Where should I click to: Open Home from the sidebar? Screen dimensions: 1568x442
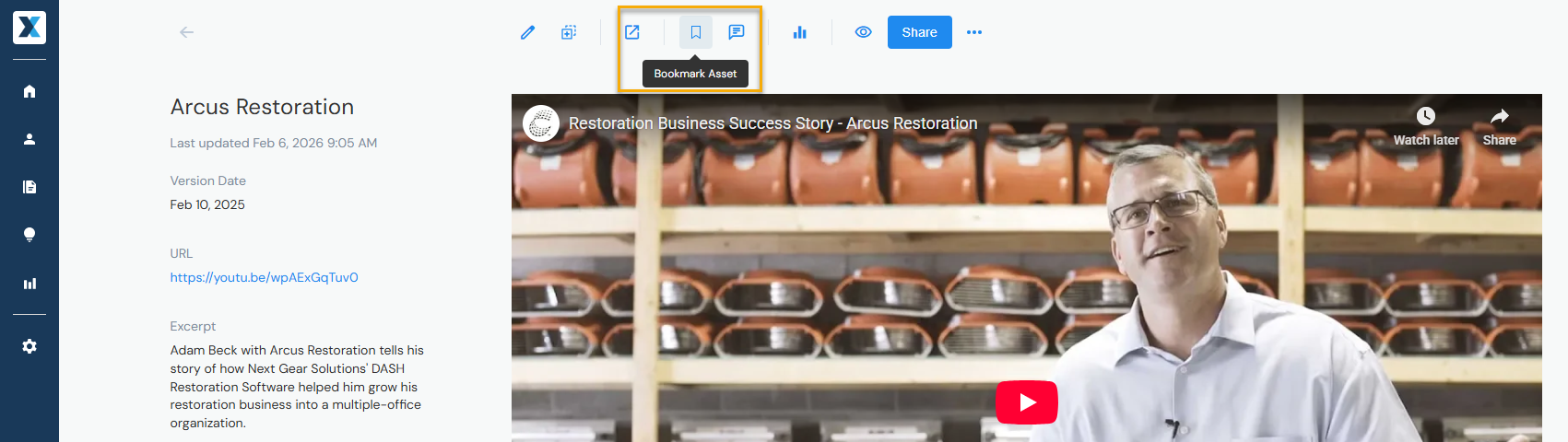29,91
